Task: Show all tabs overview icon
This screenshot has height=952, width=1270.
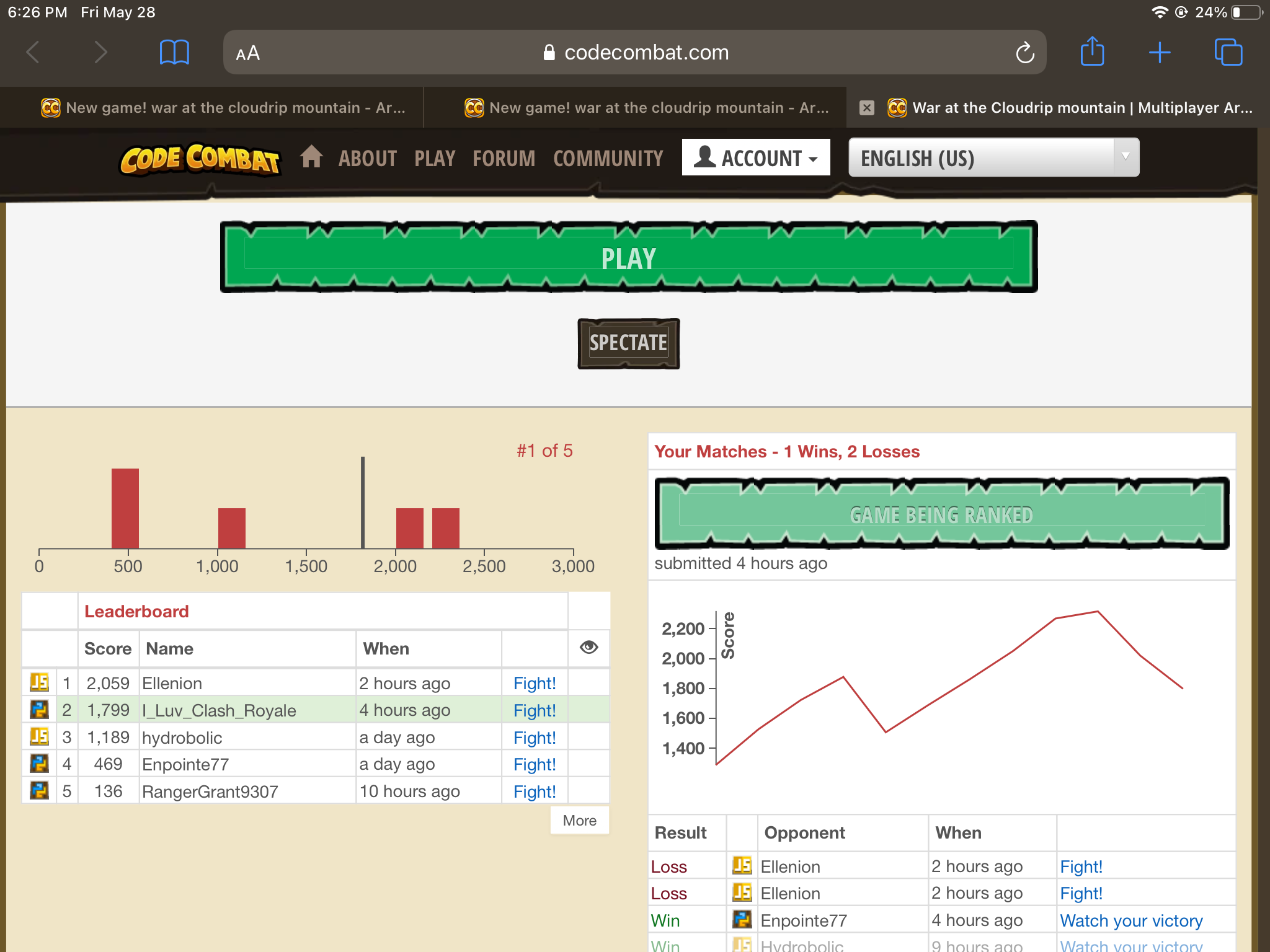Action: tap(1228, 53)
